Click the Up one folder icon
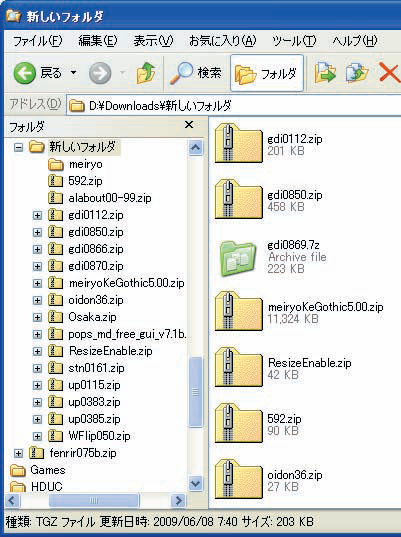Viewport: 401px width, 537px height. coord(147,73)
